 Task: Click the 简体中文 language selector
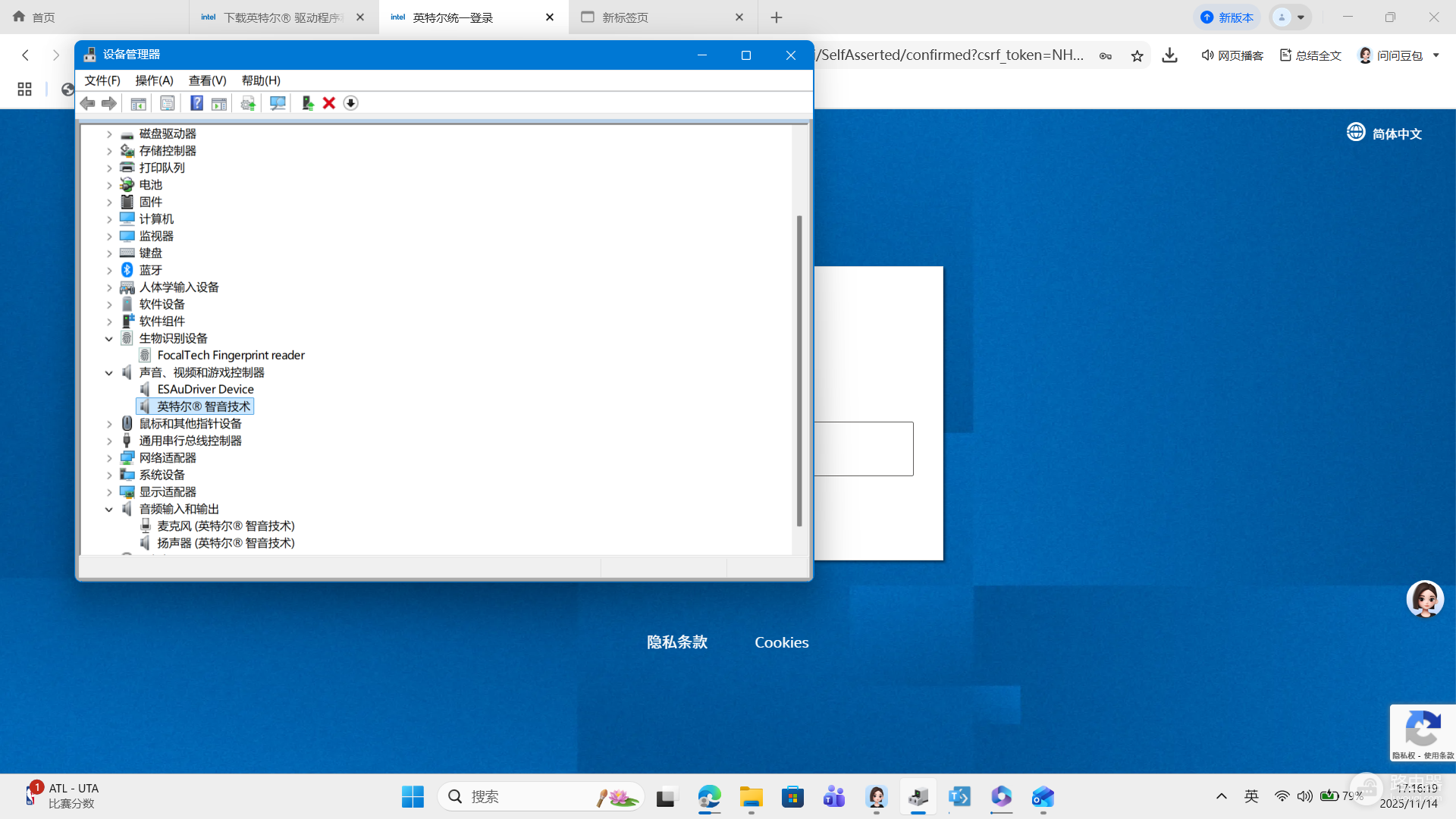click(x=1385, y=133)
